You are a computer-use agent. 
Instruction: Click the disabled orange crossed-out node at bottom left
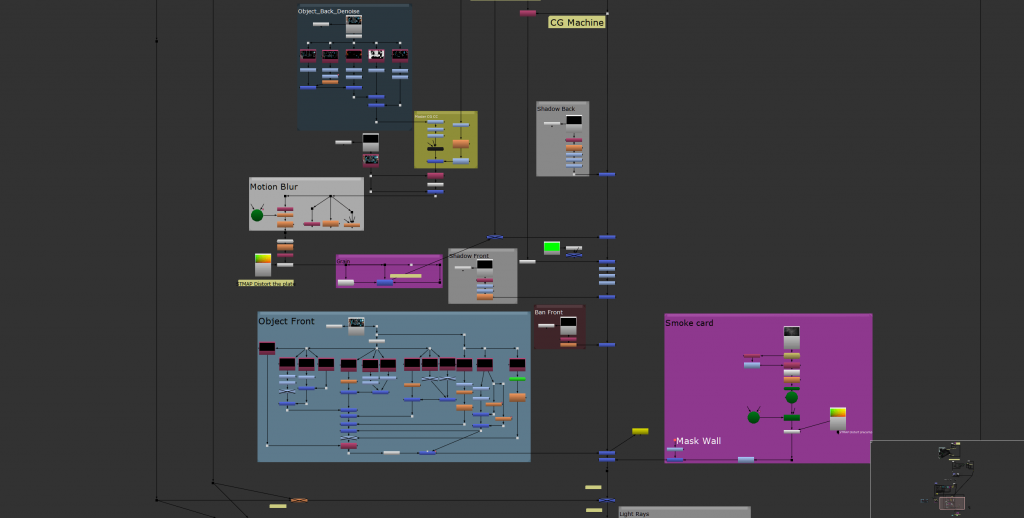coord(299,500)
